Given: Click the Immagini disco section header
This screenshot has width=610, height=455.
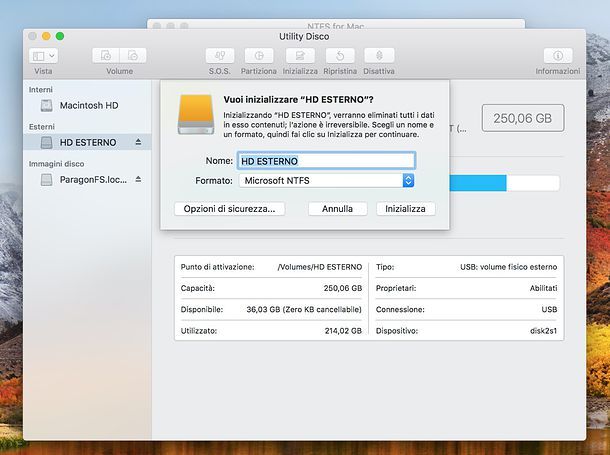Looking at the screenshot, I should [x=56, y=164].
